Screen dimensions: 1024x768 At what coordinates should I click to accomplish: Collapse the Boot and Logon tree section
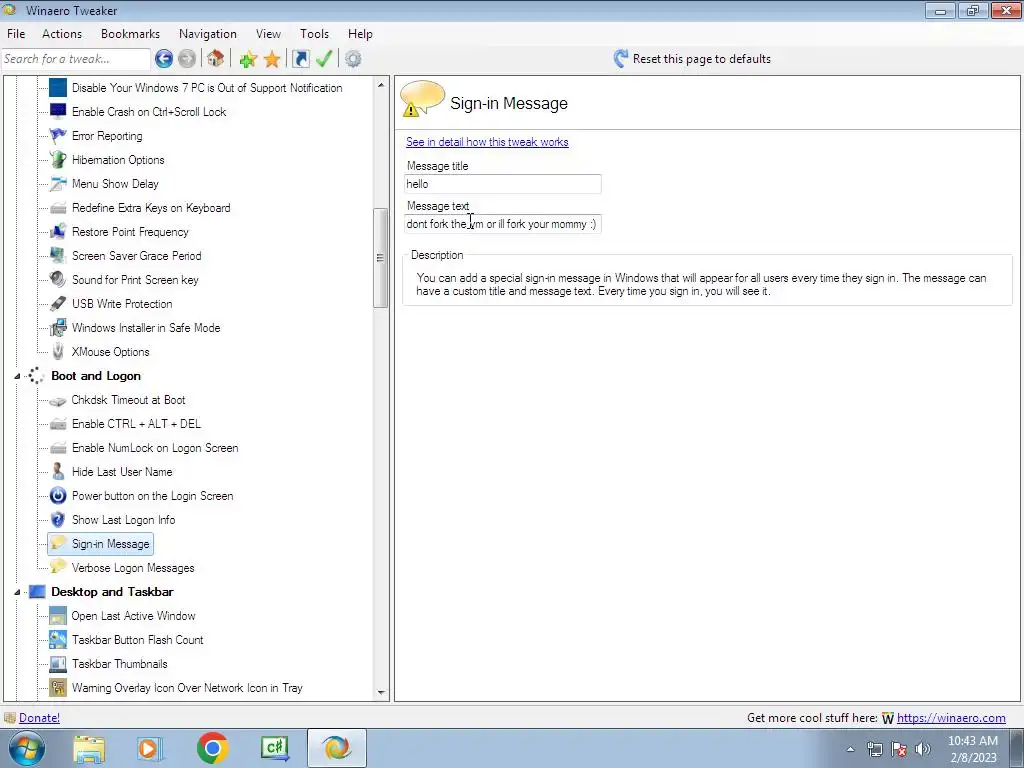pyautogui.click(x=18, y=376)
